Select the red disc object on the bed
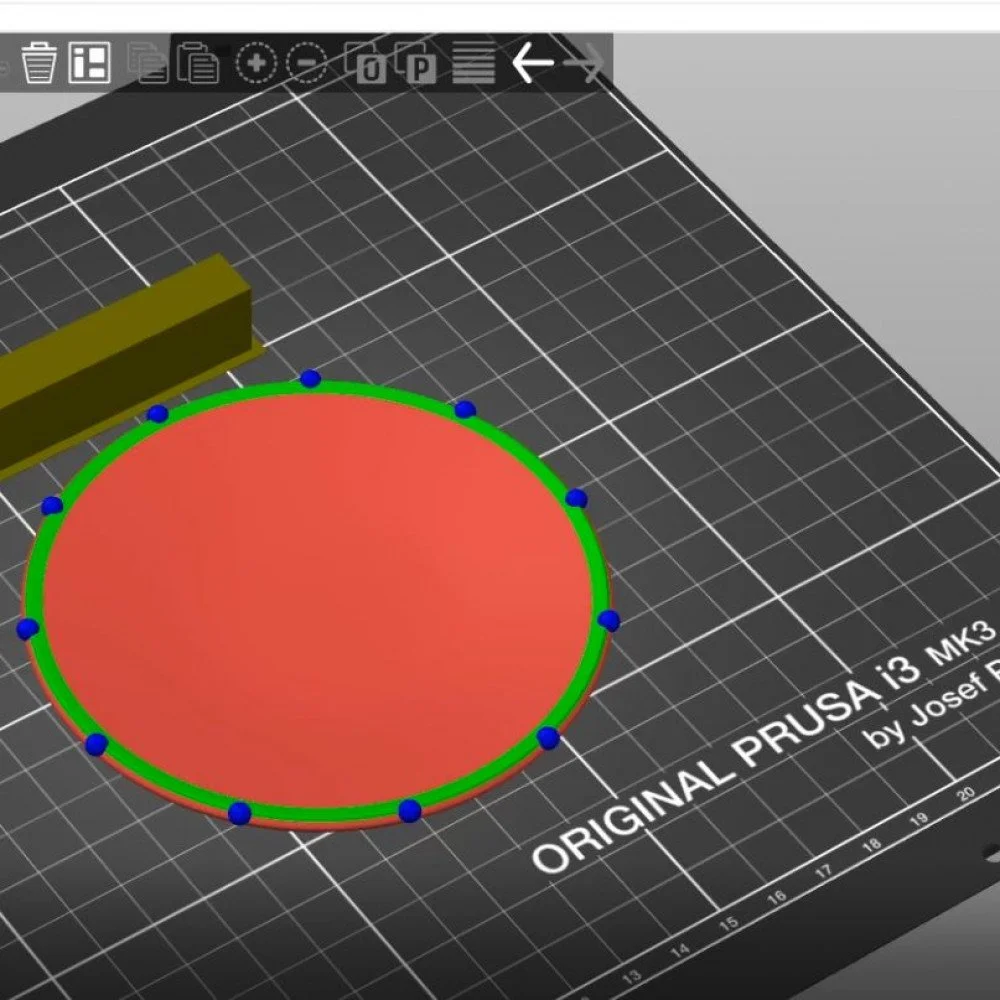Image resolution: width=1000 pixels, height=1000 pixels. point(317,599)
